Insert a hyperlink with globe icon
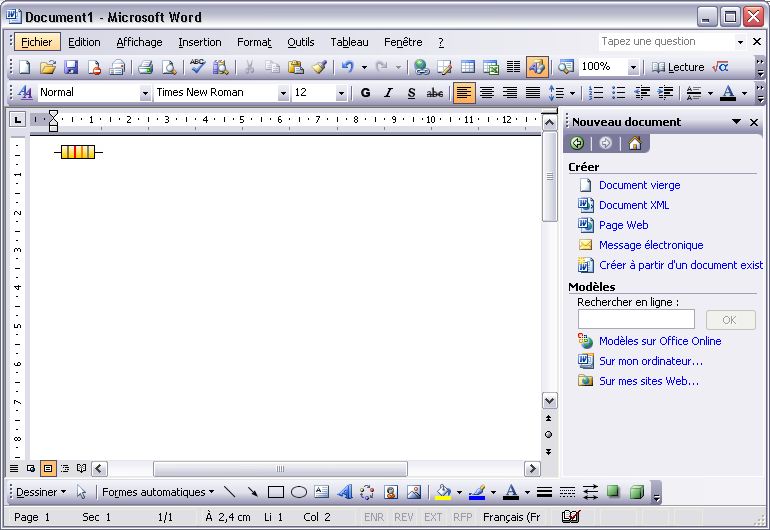 click(x=421, y=67)
